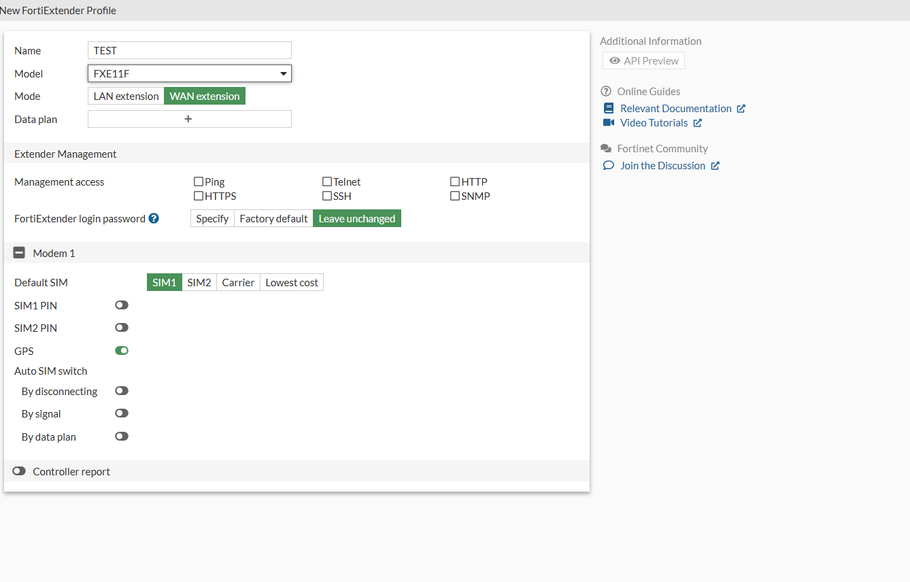Enable auto SIM switch By signal
Screen dimensions: 910x582
[121, 414]
